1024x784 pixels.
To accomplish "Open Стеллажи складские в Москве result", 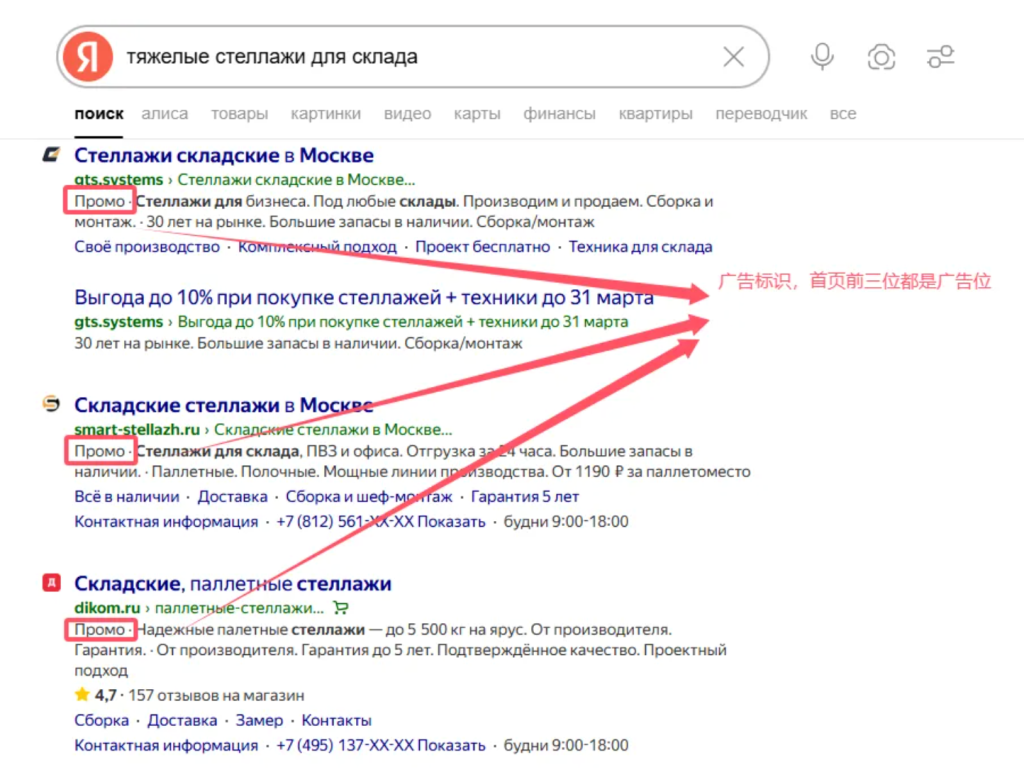I will click(x=224, y=156).
